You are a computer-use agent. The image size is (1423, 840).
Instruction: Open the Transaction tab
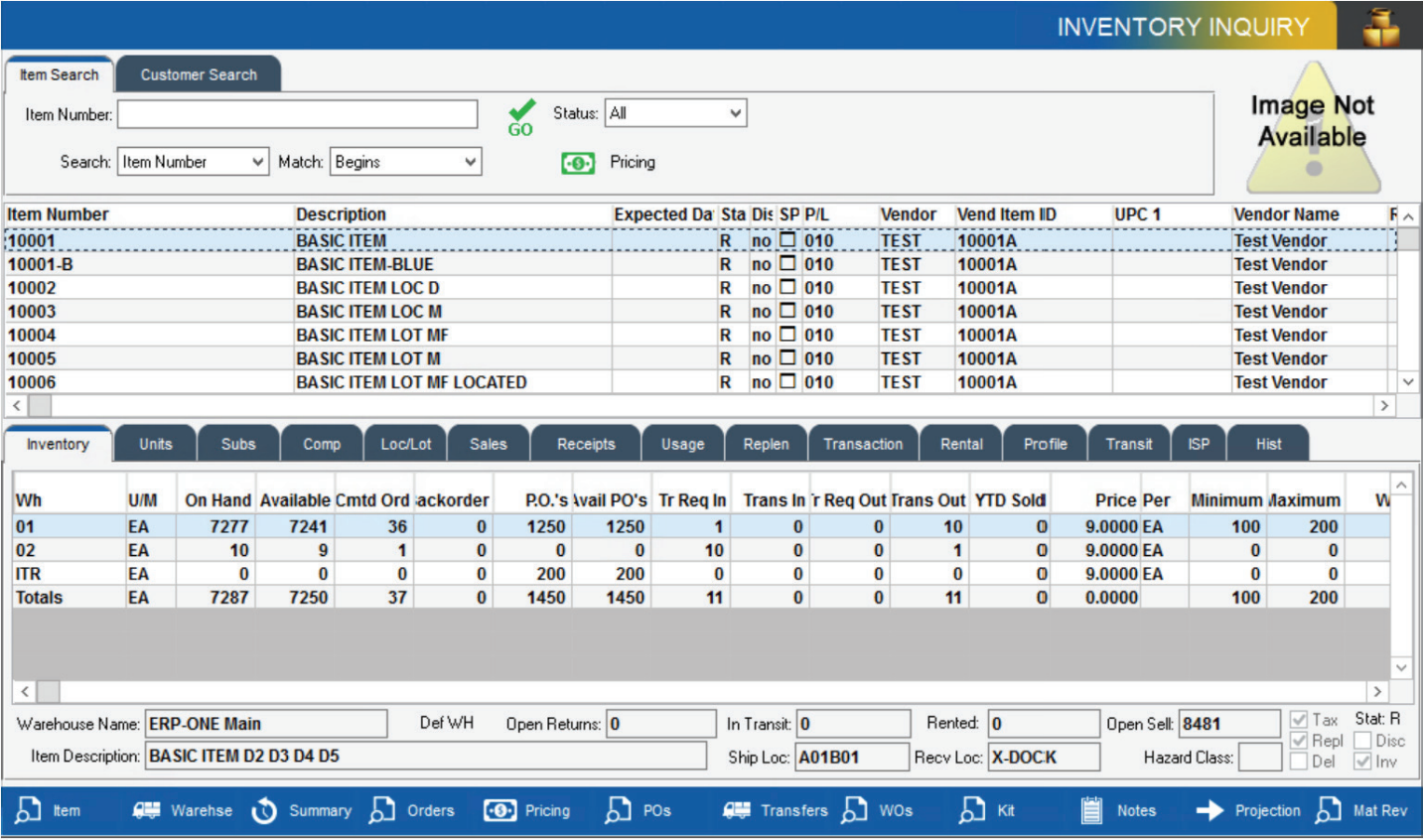(x=863, y=444)
